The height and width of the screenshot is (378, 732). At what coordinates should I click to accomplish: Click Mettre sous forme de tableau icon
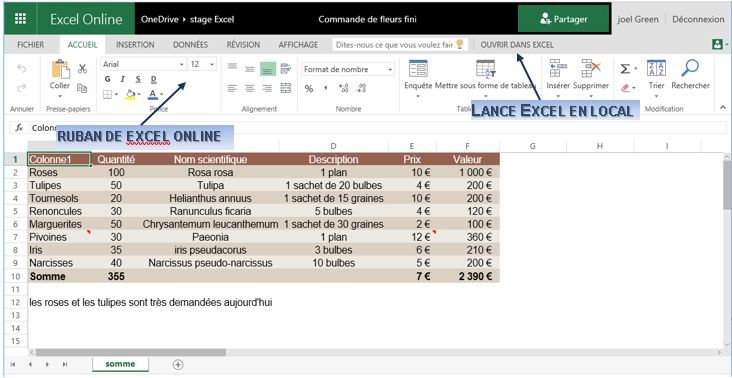[486, 69]
